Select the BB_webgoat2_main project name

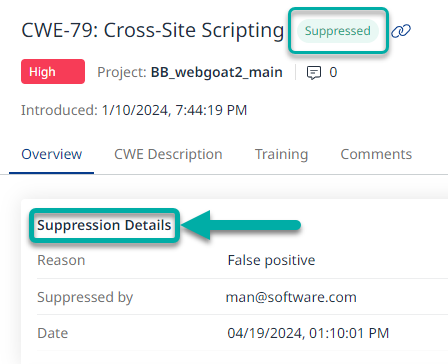pyautogui.click(x=217, y=72)
